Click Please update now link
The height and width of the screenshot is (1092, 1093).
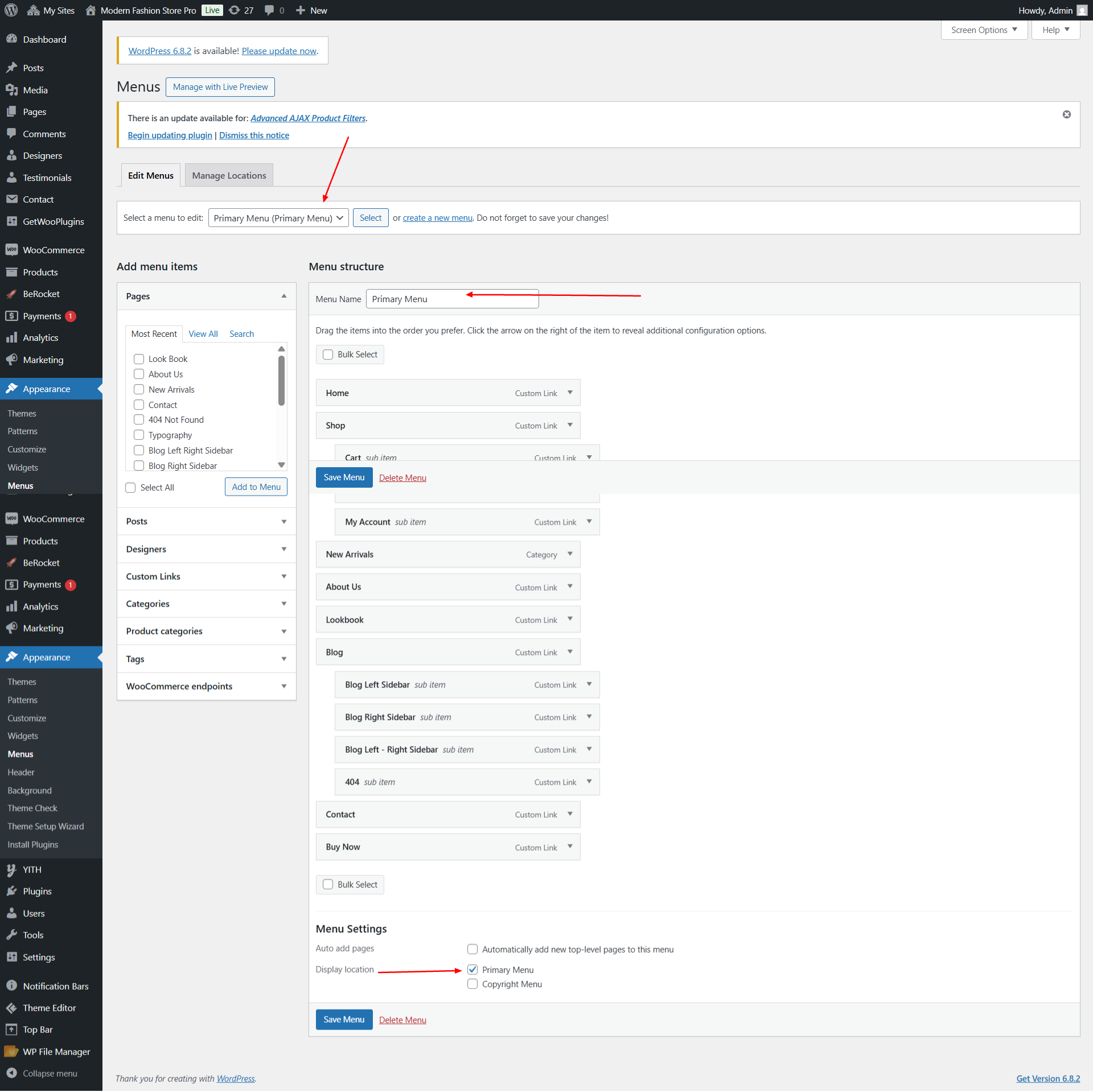[279, 51]
